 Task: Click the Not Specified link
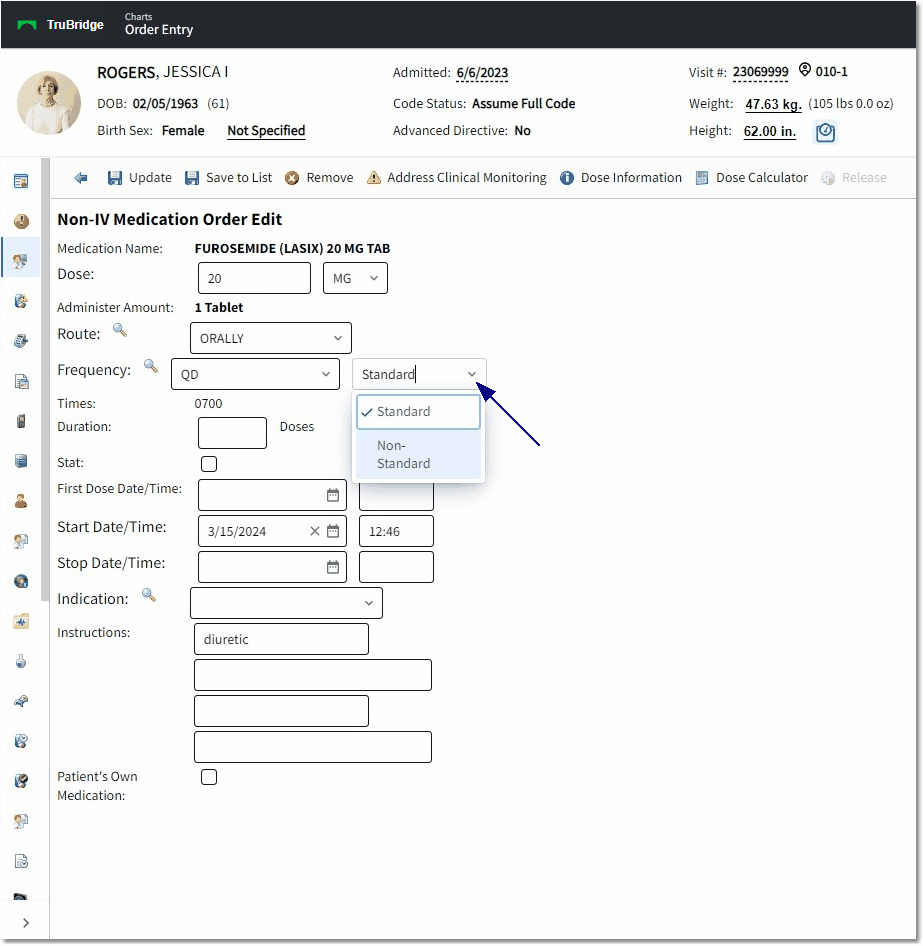tap(266, 131)
